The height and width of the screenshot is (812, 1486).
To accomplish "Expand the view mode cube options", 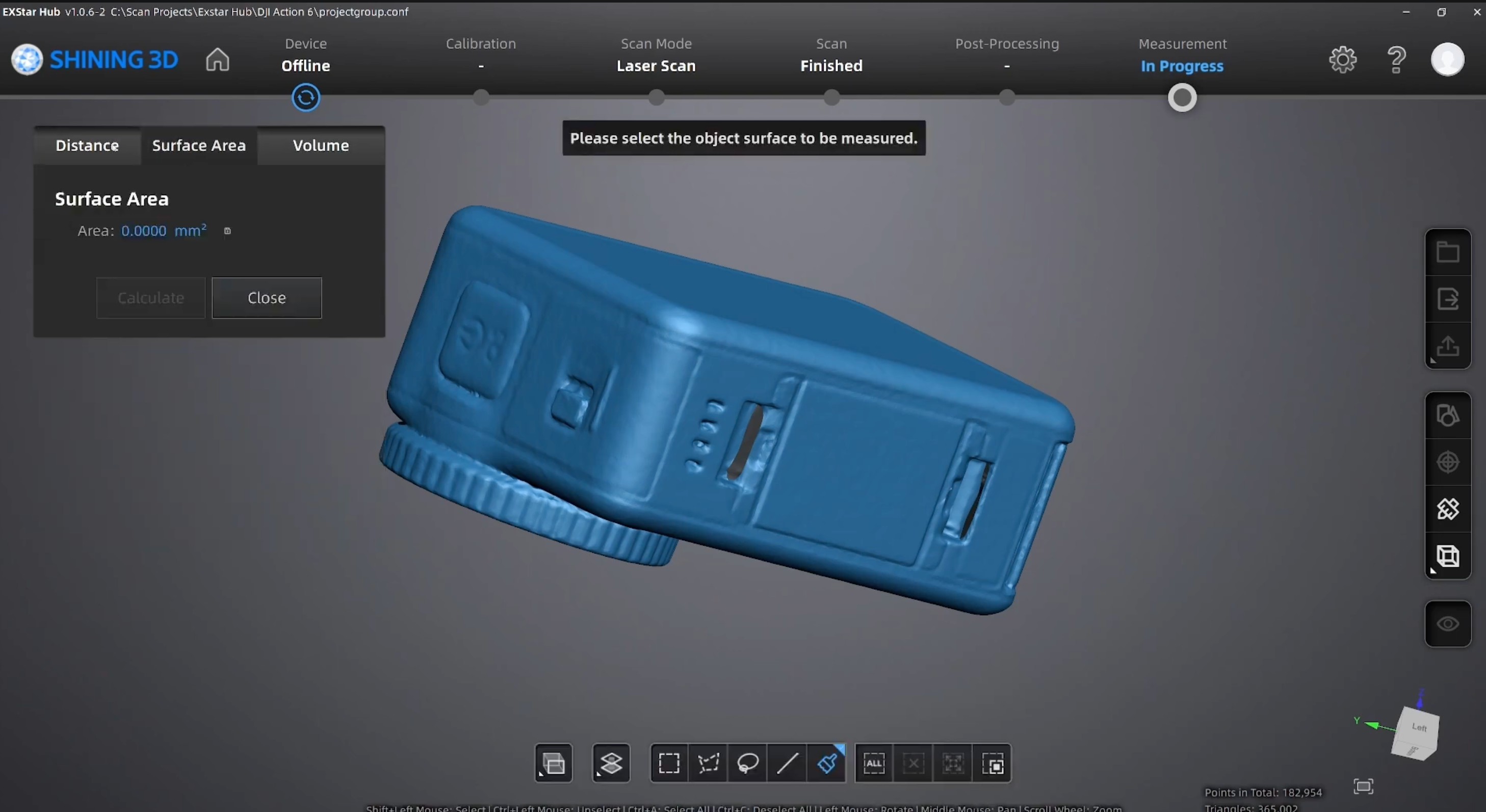I will pos(1447,556).
